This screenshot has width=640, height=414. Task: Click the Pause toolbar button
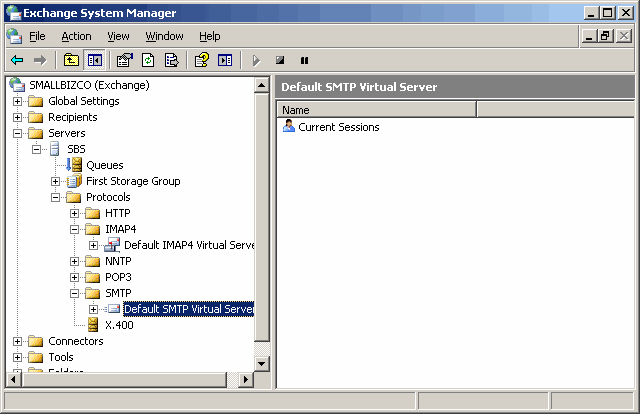click(x=304, y=60)
